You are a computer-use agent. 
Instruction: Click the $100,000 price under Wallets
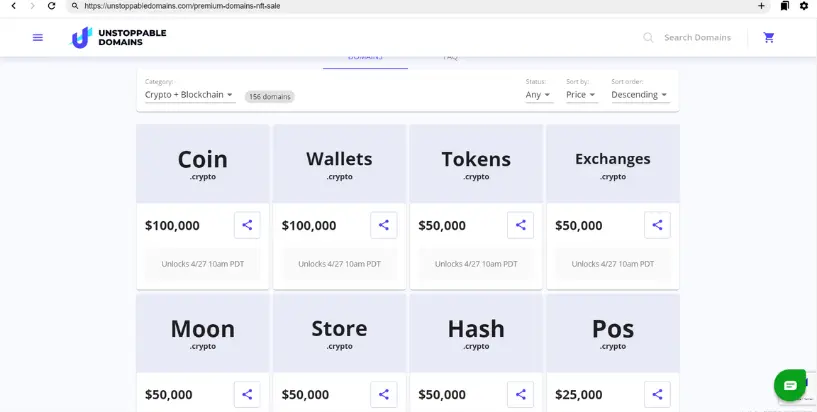pyautogui.click(x=309, y=226)
